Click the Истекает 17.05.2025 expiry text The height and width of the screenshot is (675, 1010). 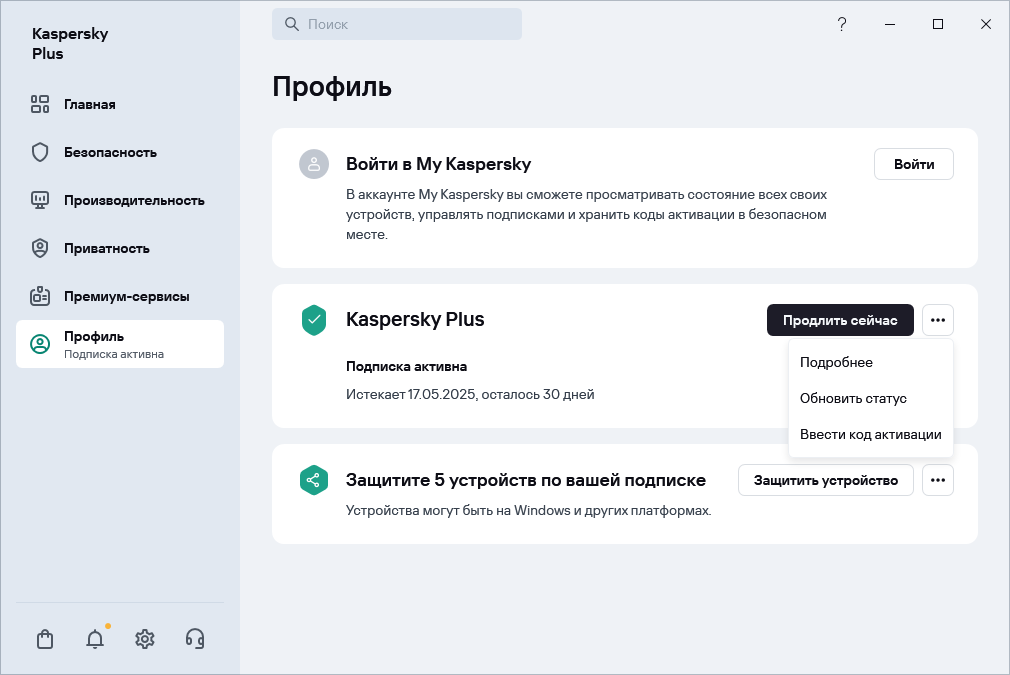(x=470, y=394)
